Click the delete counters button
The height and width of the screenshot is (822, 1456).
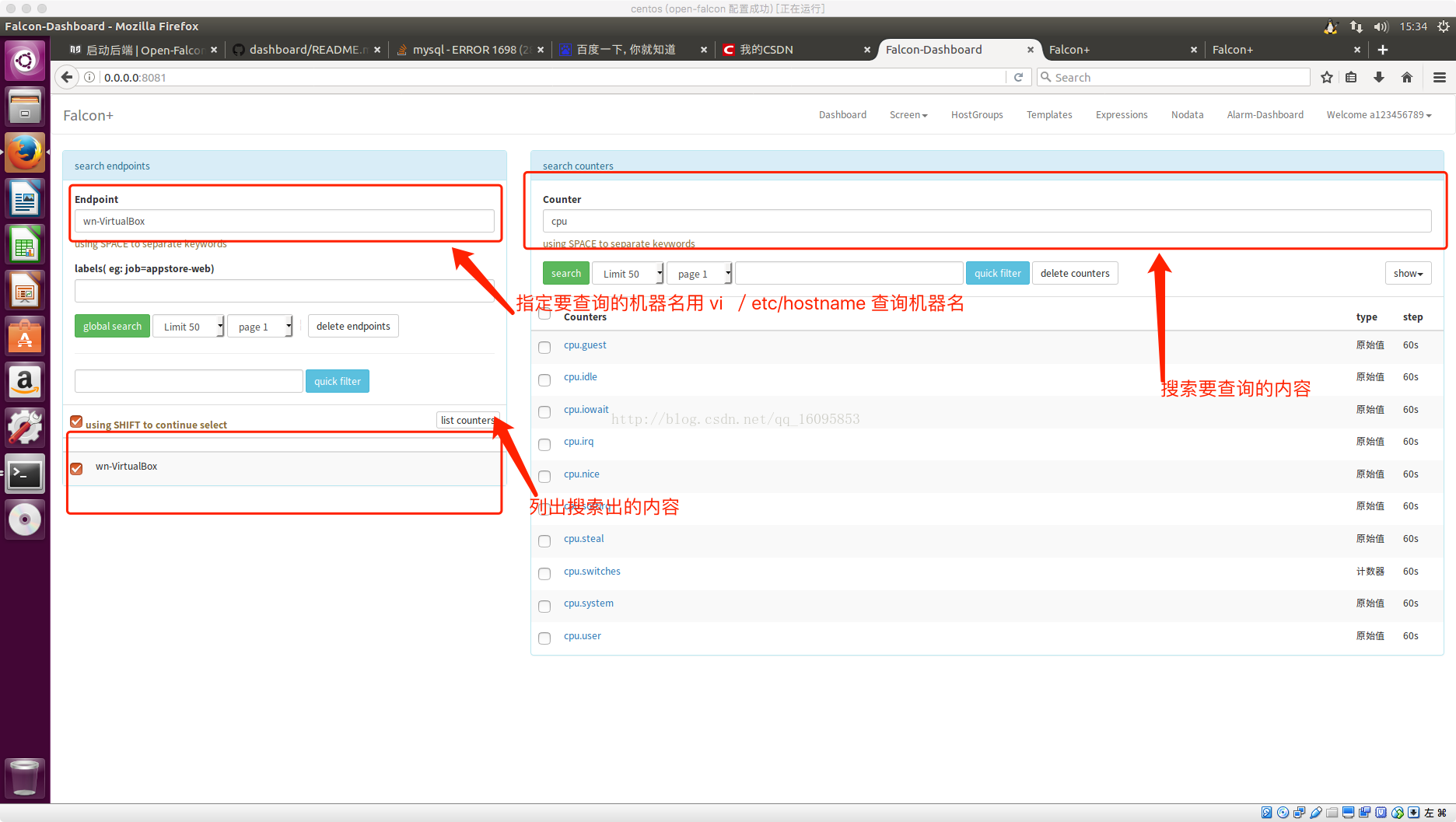coord(1075,273)
